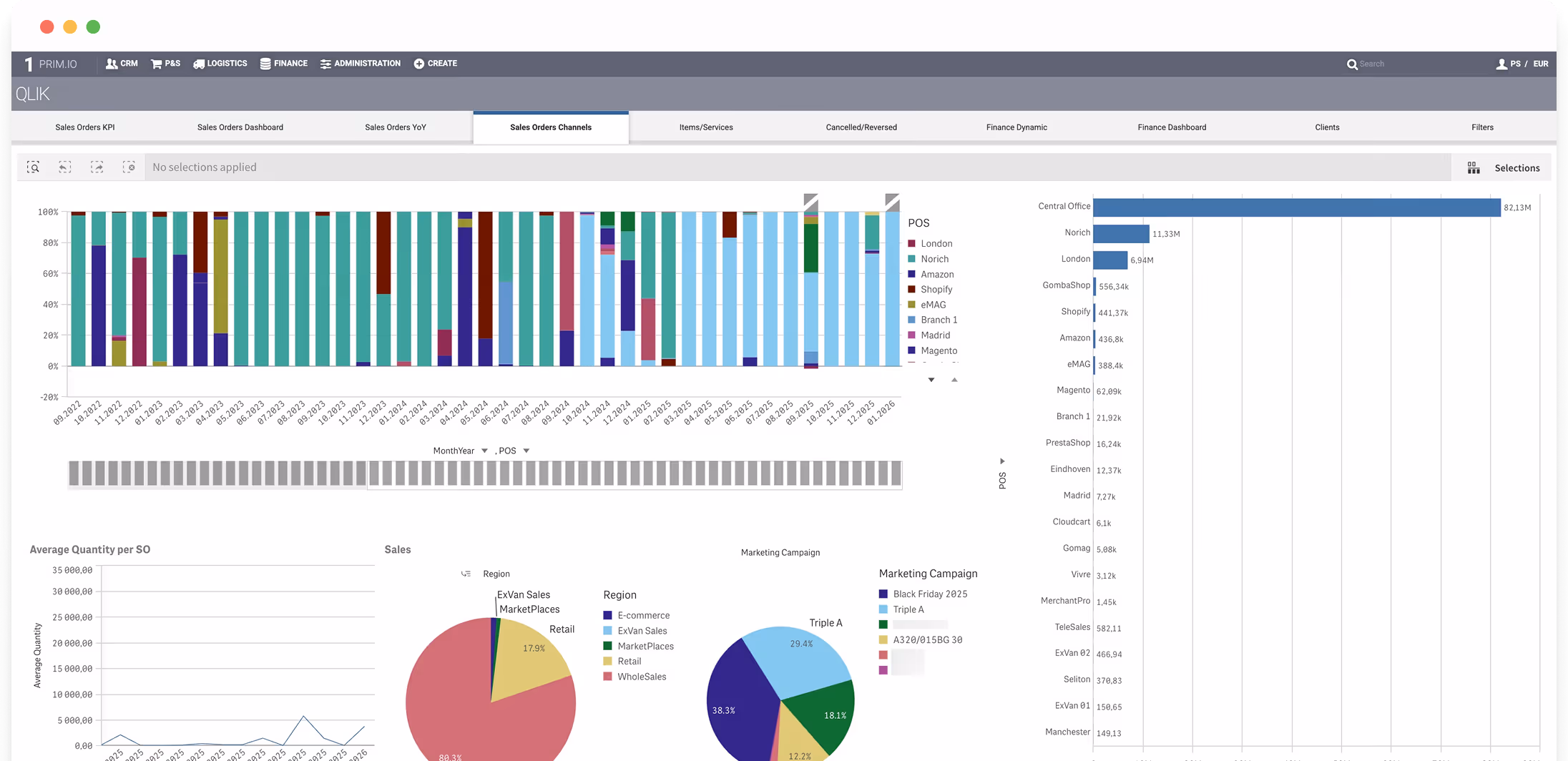Select London in the POS legend
Image resolution: width=1568 pixels, height=761 pixels.
click(930, 243)
